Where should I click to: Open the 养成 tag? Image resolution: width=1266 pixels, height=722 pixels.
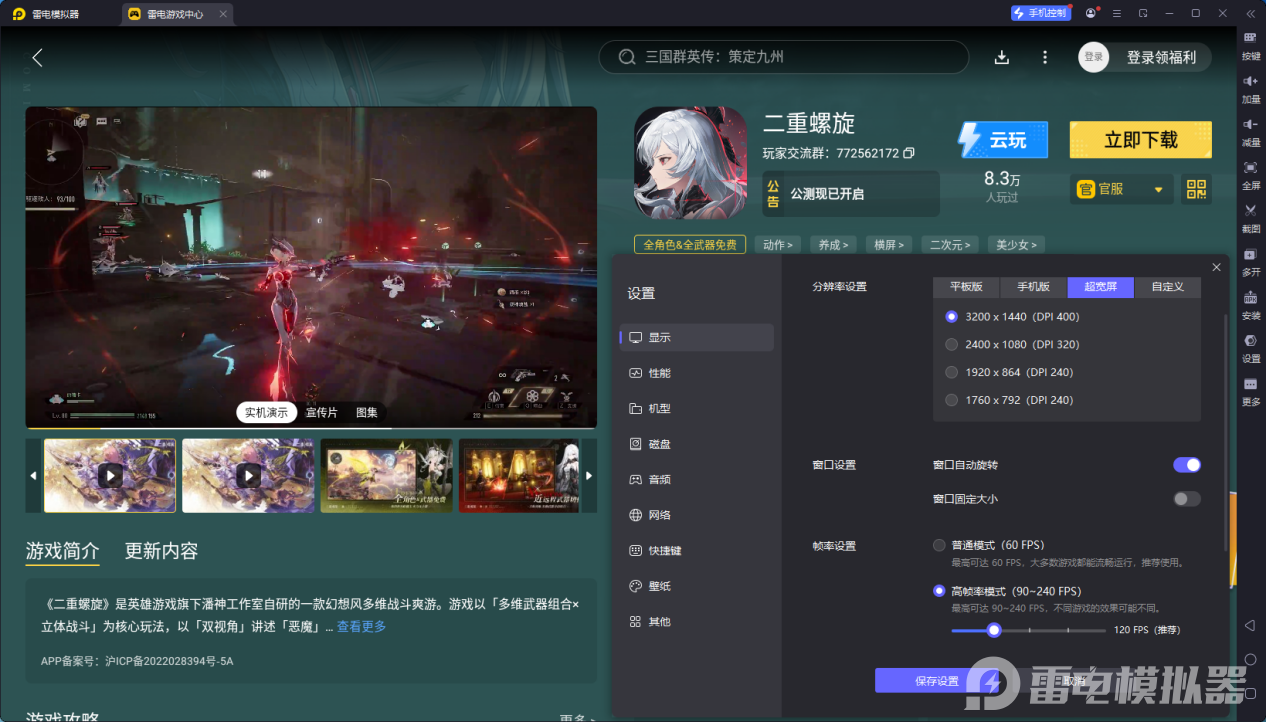(x=834, y=244)
